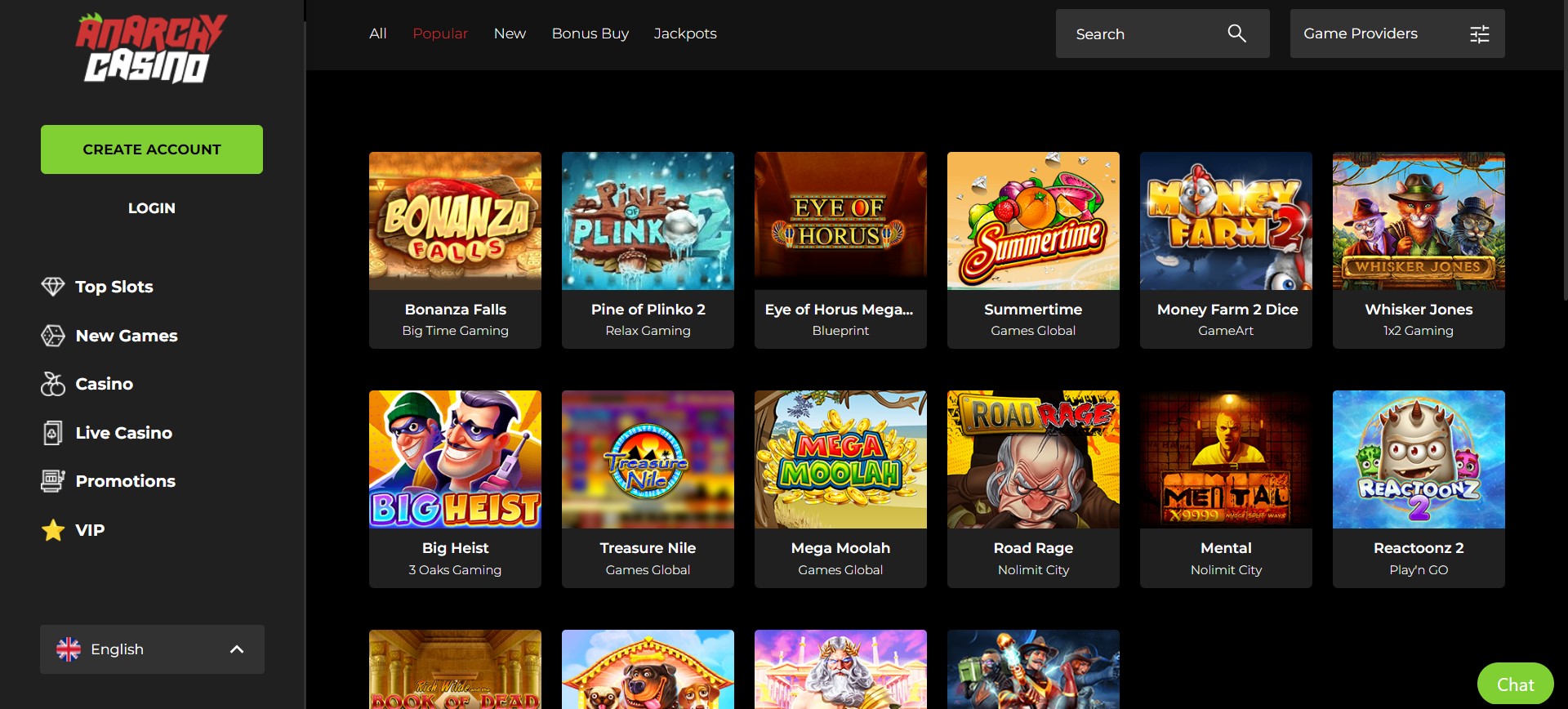Click the Summertime title text
Screen dimensions: 1568x709
1033,310
